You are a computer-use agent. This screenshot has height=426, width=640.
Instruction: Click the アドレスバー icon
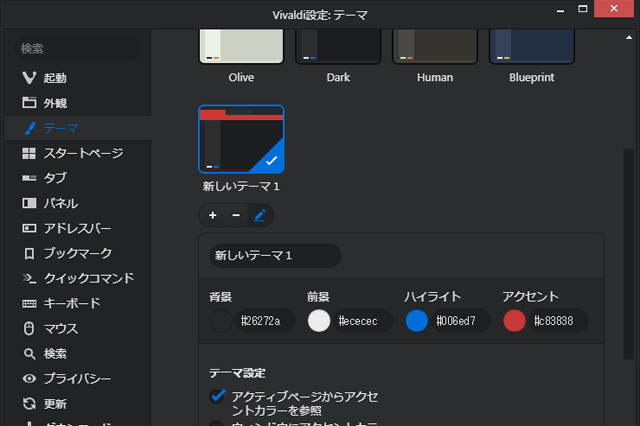click(29, 228)
